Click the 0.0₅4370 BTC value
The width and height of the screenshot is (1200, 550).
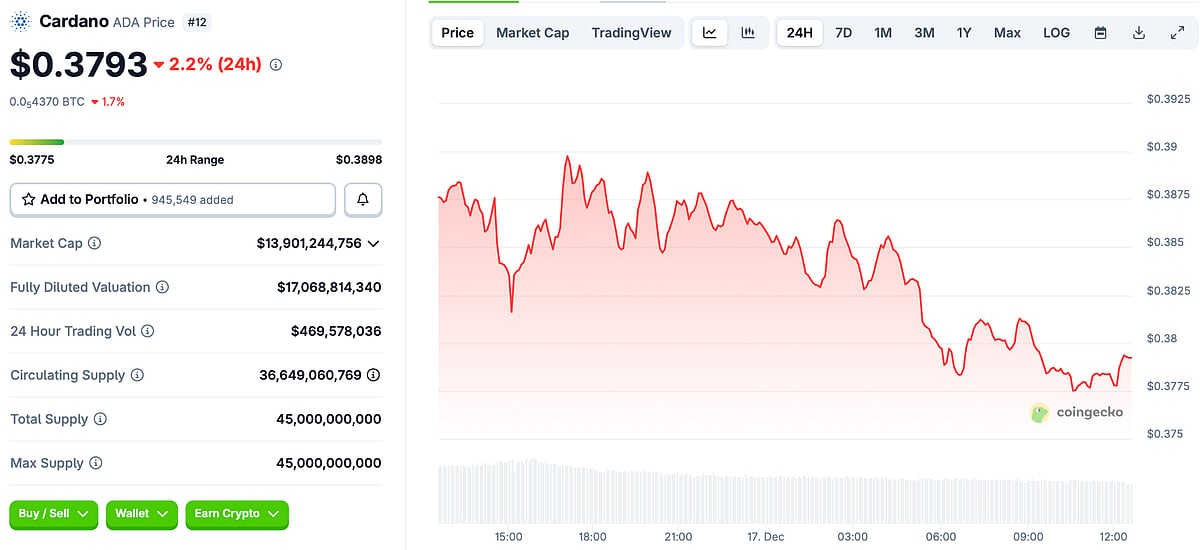(x=47, y=102)
